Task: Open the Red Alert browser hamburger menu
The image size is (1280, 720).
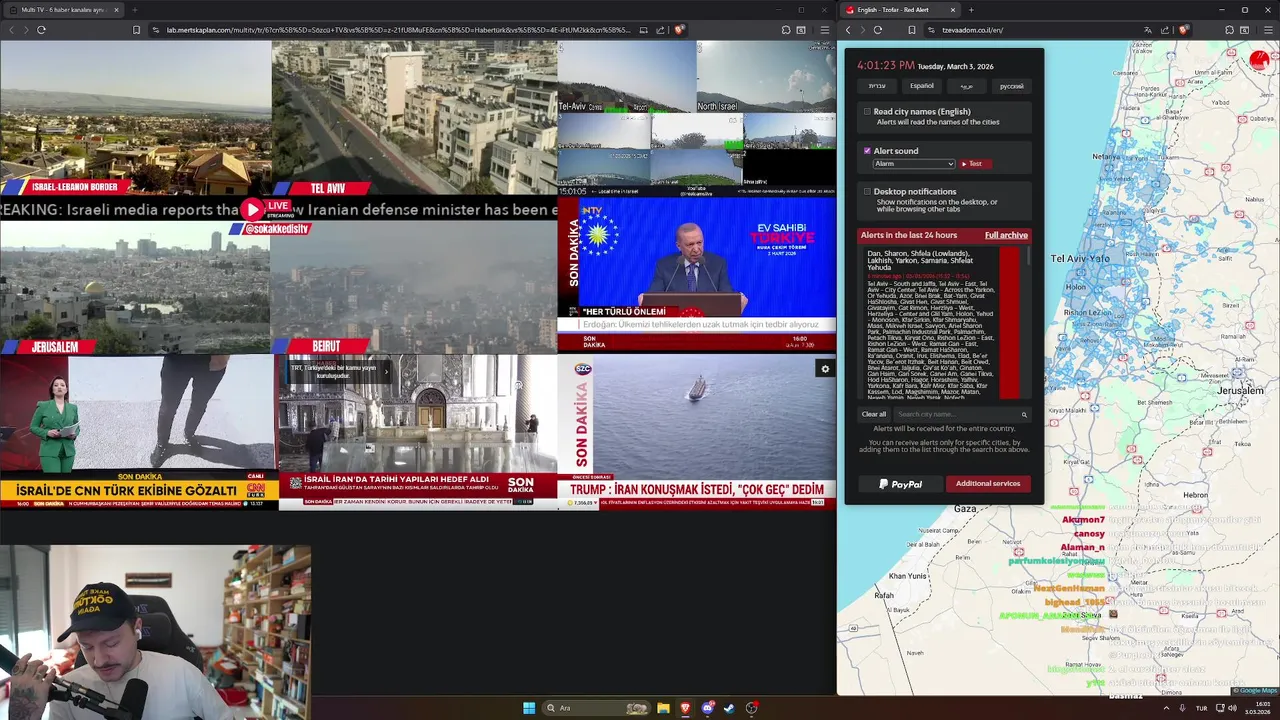Action: point(1266,30)
